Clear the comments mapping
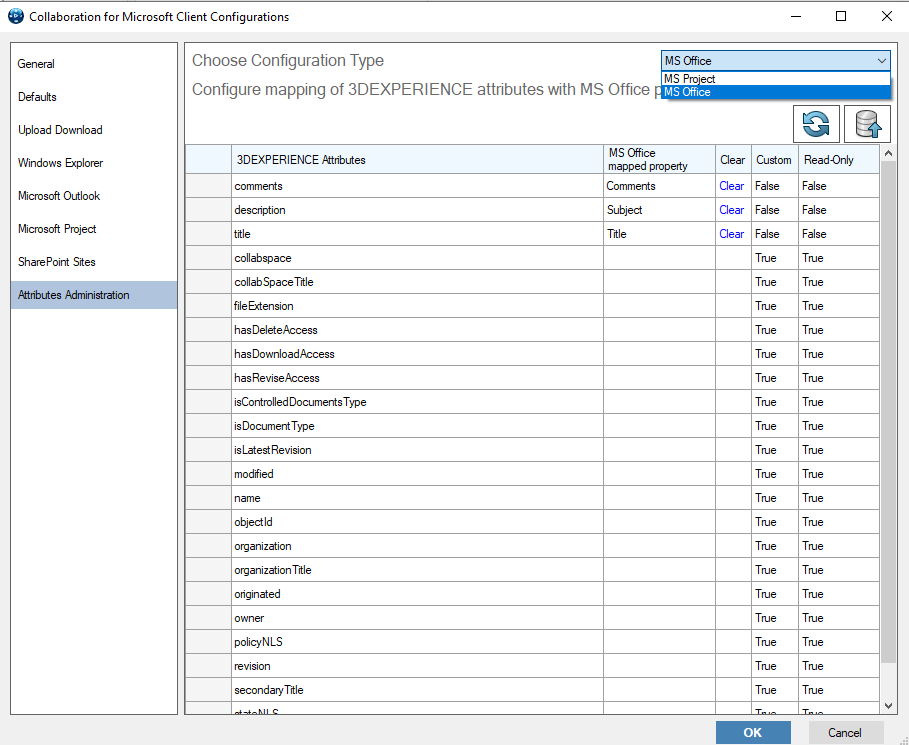909x745 pixels. (732, 186)
